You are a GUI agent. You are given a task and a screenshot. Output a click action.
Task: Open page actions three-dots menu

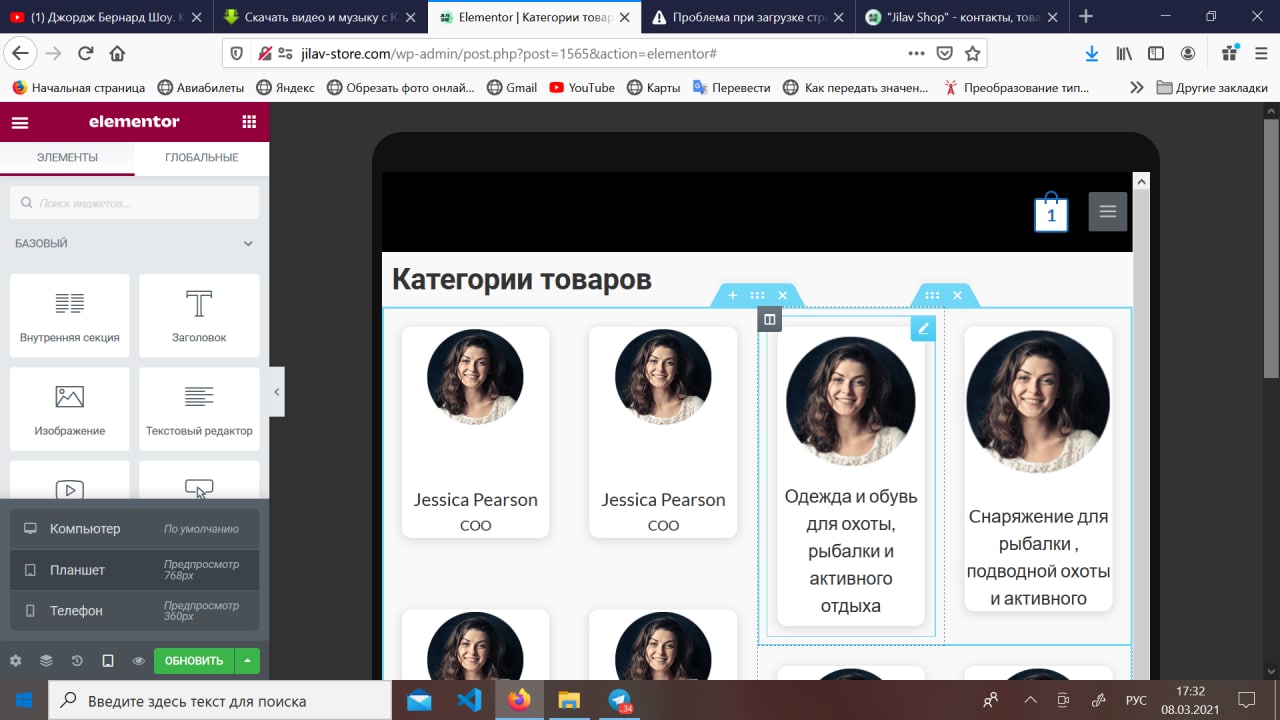coord(916,54)
